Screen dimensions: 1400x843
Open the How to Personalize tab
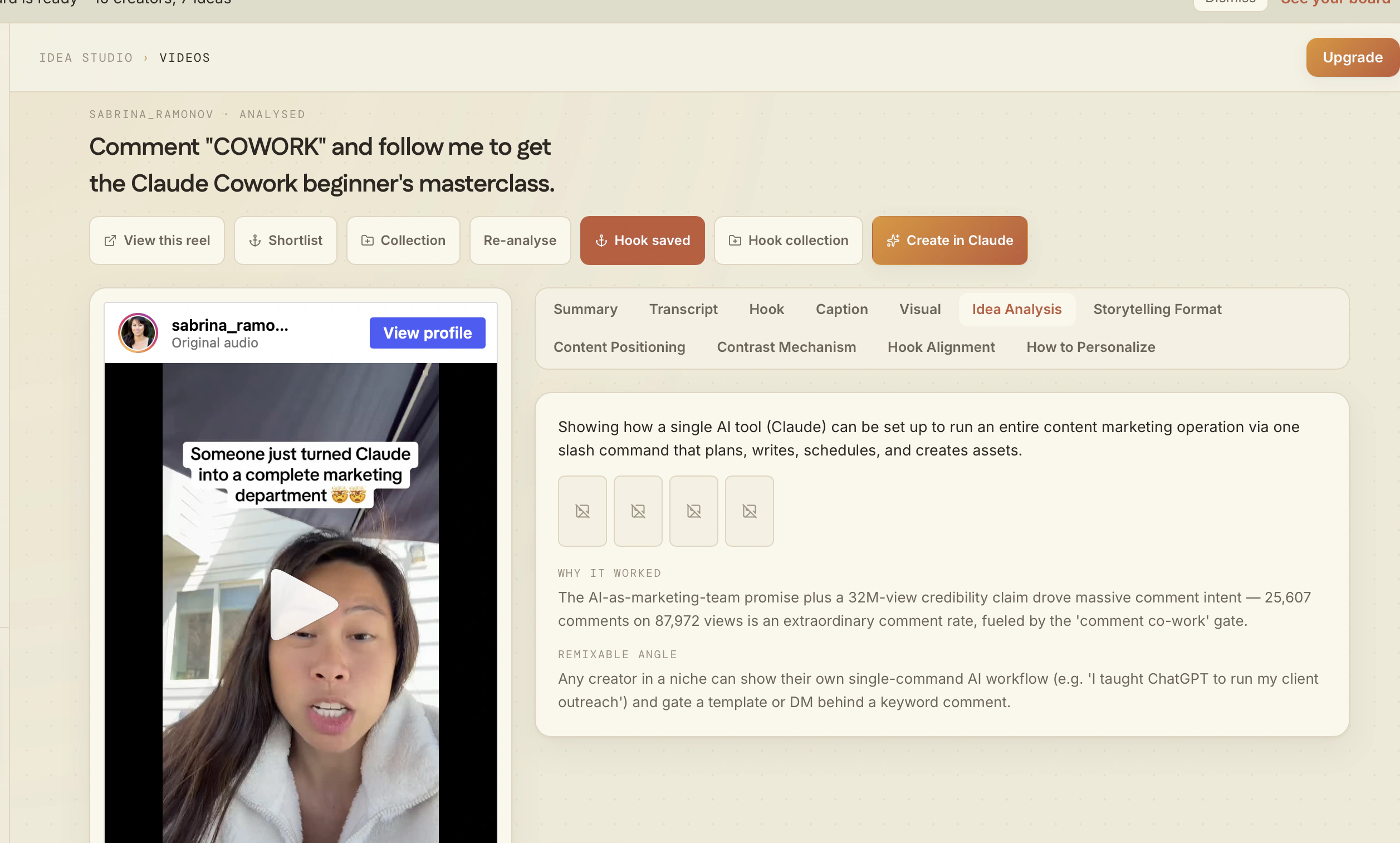click(1091, 347)
